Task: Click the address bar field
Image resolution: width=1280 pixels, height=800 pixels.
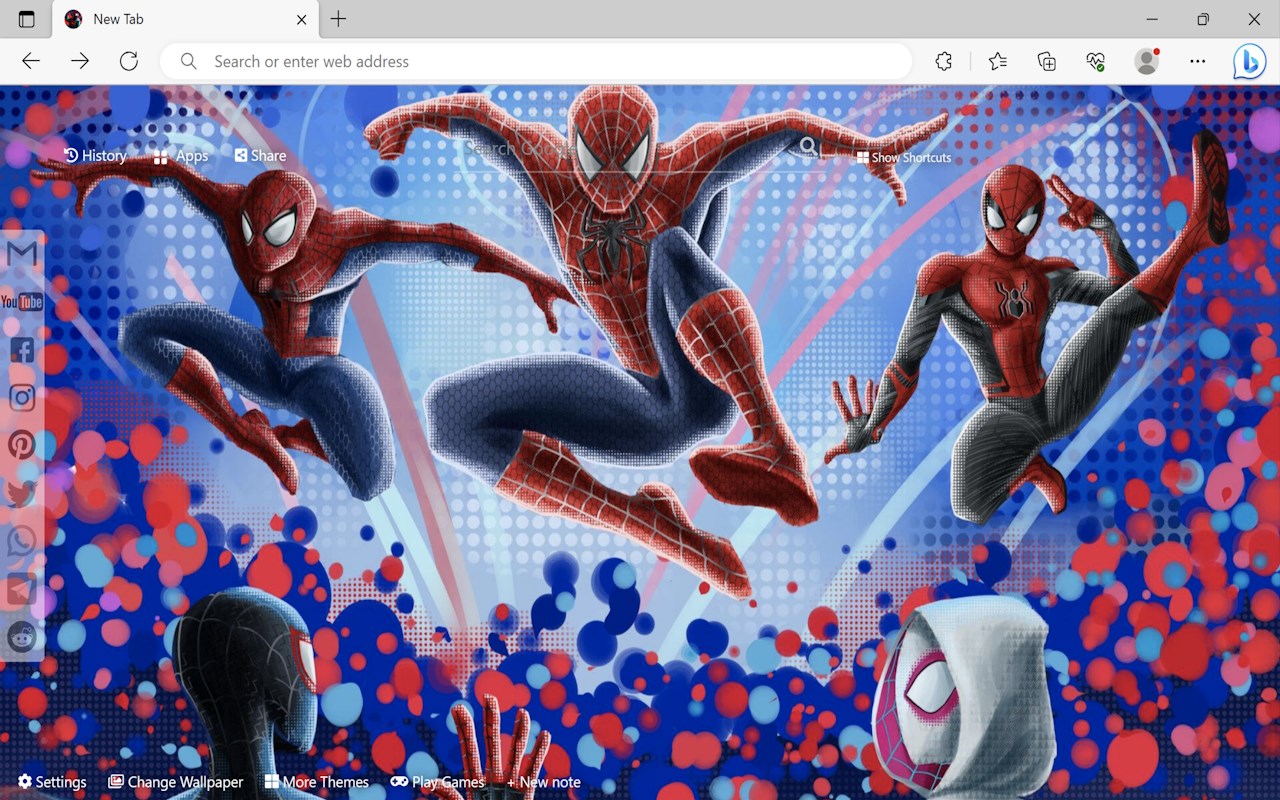Action: click(537, 61)
